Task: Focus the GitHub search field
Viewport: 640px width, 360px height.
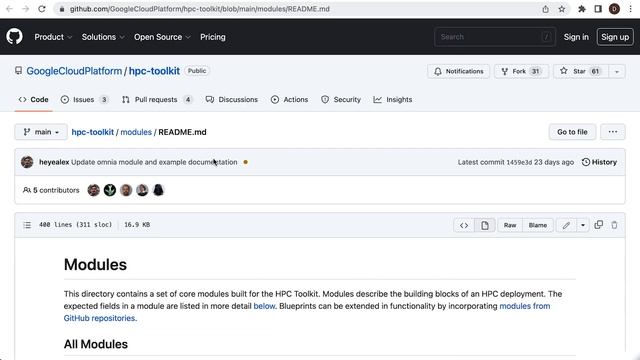Action: click(x=495, y=37)
